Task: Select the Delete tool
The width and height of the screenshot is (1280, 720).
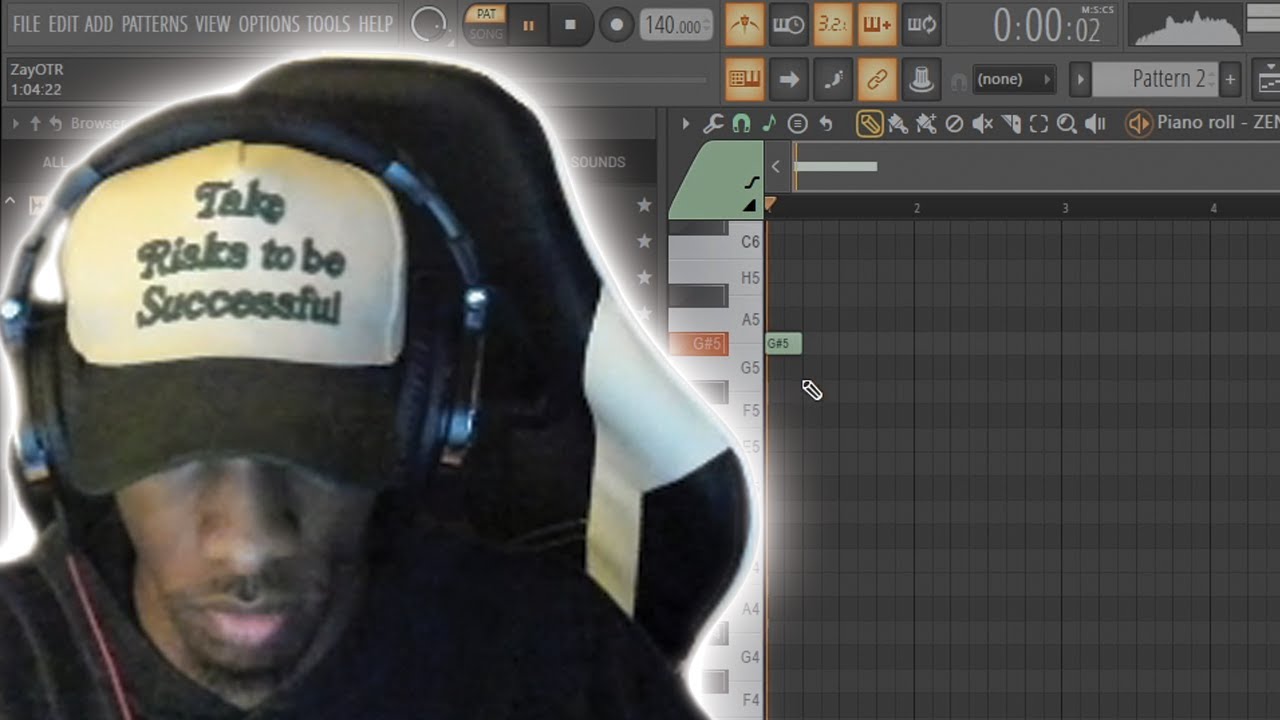Action: coord(954,124)
